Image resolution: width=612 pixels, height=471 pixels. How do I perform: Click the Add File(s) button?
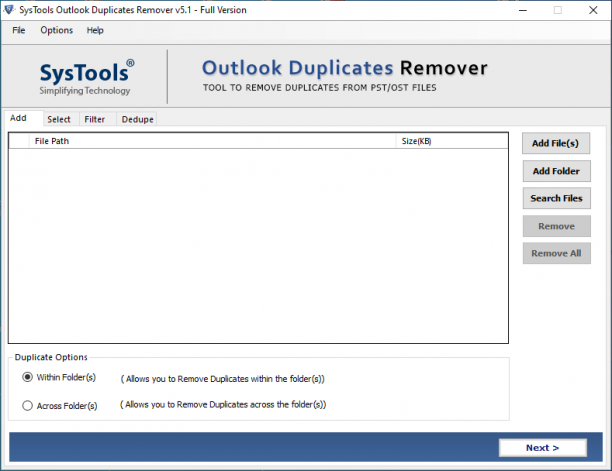pyautogui.click(x=555, y=143)
